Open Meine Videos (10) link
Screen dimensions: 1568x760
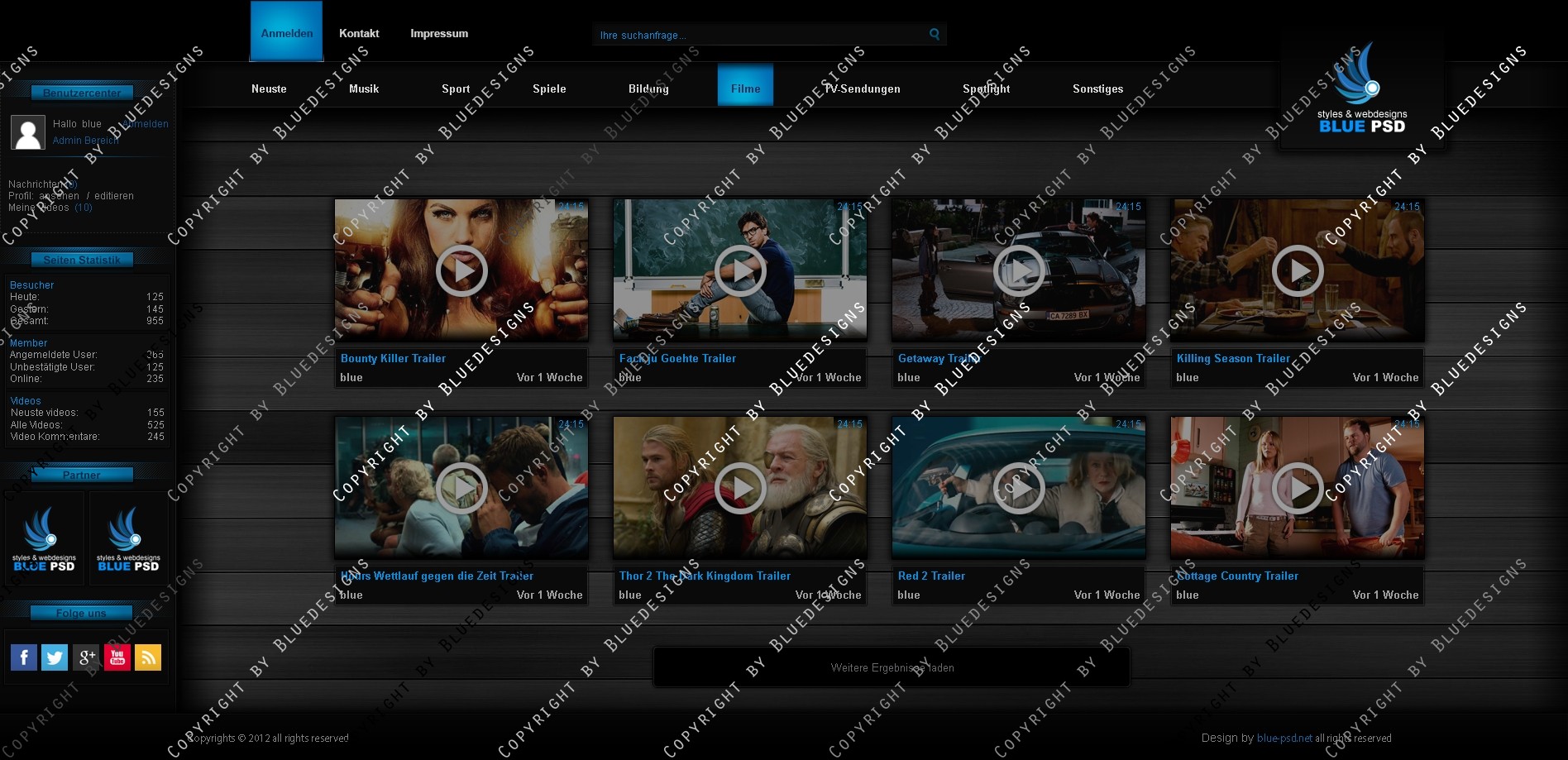[50, 208]
